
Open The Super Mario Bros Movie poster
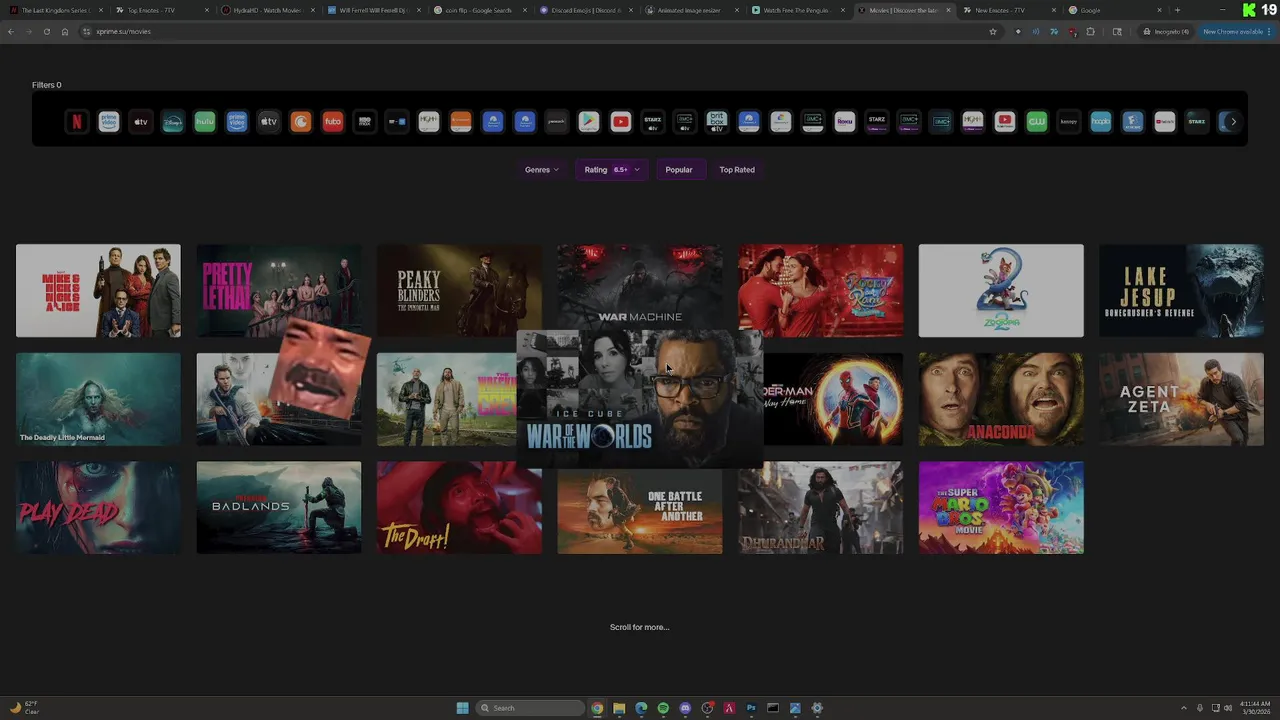pyautogui.click(x=1001, y=507)
